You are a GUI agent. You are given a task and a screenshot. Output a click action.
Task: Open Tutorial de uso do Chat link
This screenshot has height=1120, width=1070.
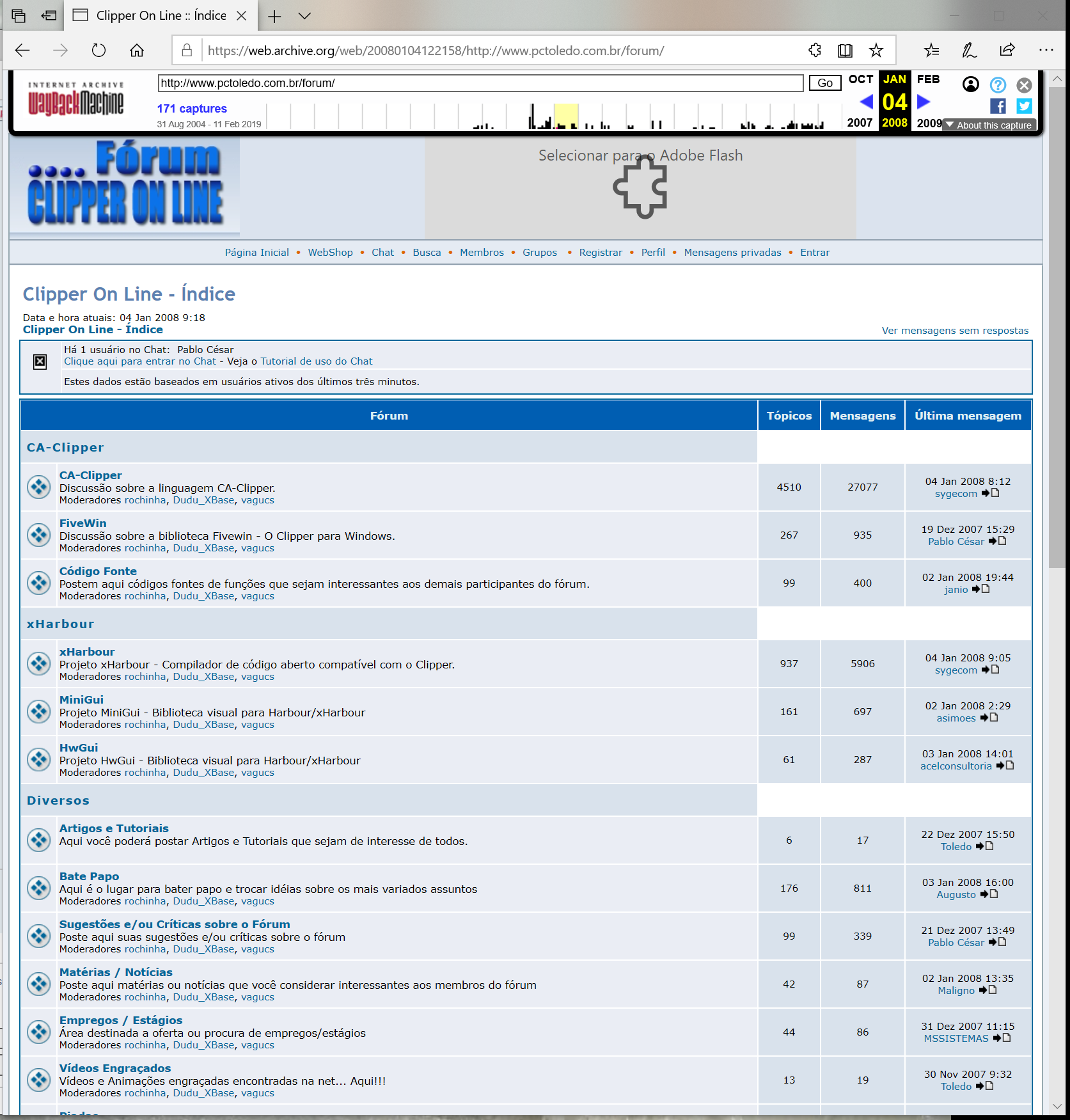pyautogui.click(x=317, y=361)
